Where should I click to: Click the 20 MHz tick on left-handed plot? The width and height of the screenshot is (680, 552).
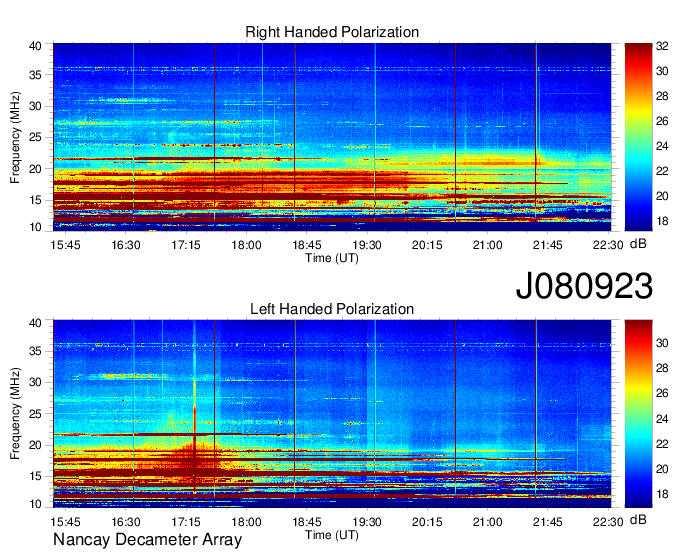pos(35,445)
